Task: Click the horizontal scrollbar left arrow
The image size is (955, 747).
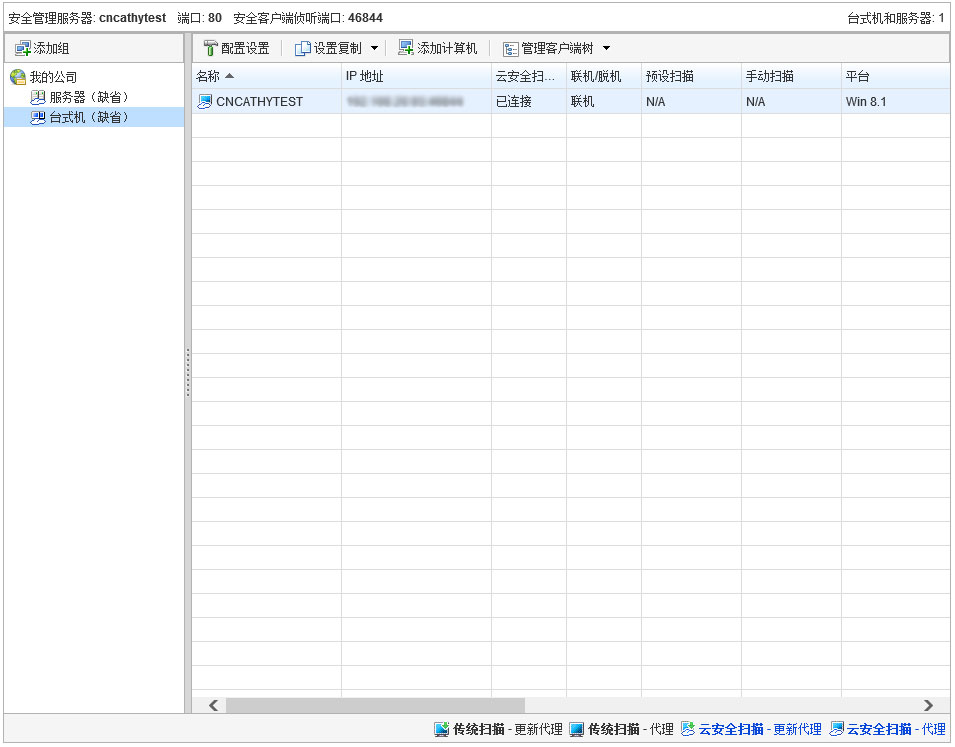Action: tap(213, 705)
